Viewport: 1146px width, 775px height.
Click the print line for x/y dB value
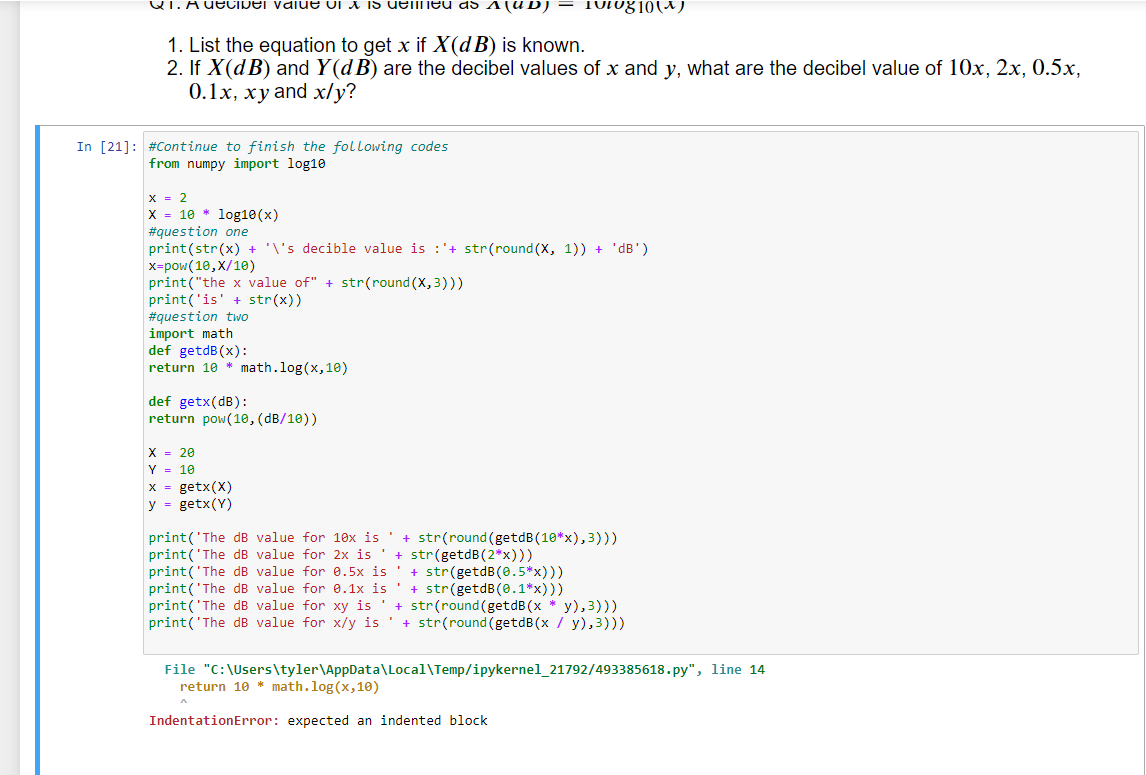click(387, 622)
